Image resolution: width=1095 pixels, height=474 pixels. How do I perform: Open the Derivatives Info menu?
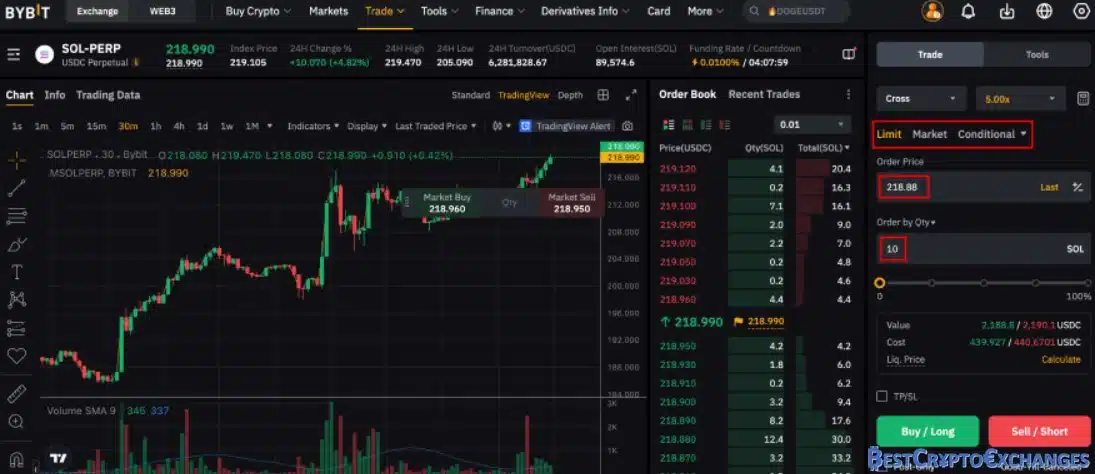pyautogui.click(x=585, y=11)
